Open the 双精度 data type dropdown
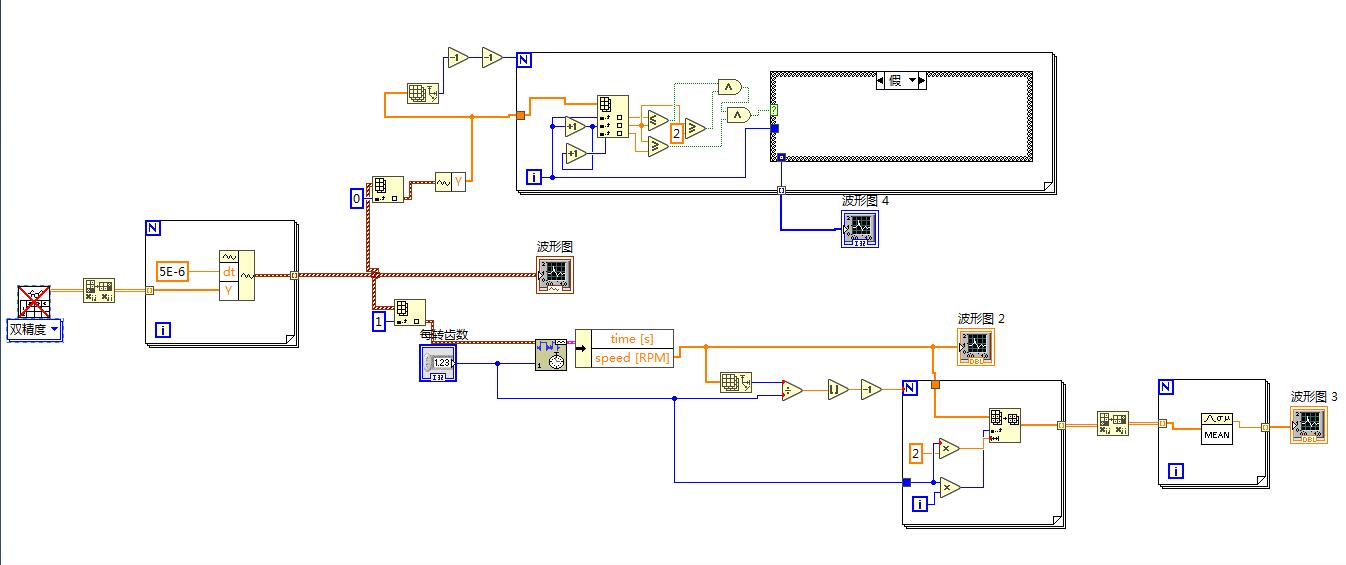The width and height of the screenshot is (1346, 565). (x=35, y=329)
